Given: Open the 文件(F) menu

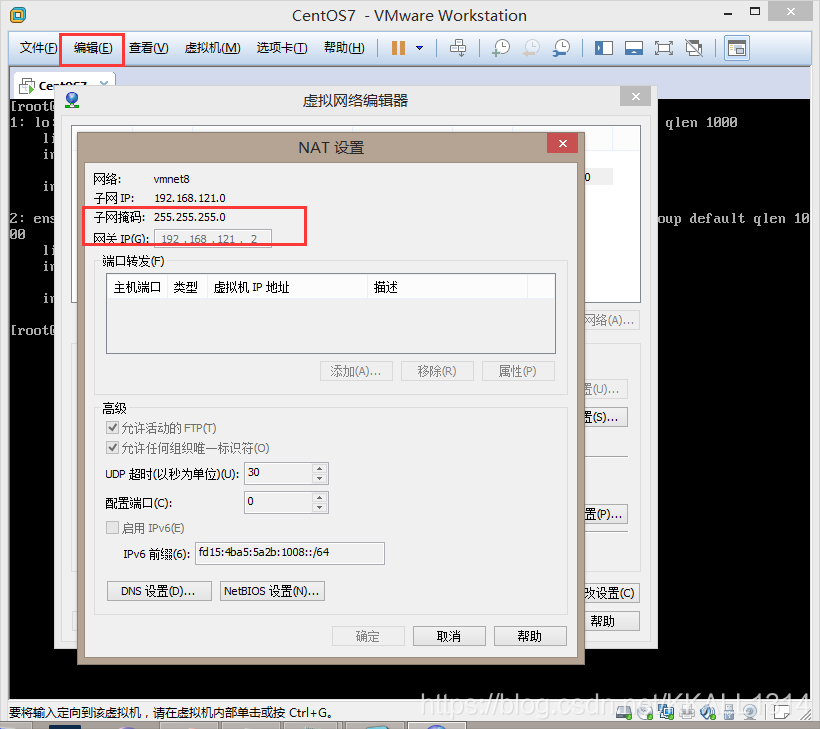Looking at the screenshot, I should [38, 48].
